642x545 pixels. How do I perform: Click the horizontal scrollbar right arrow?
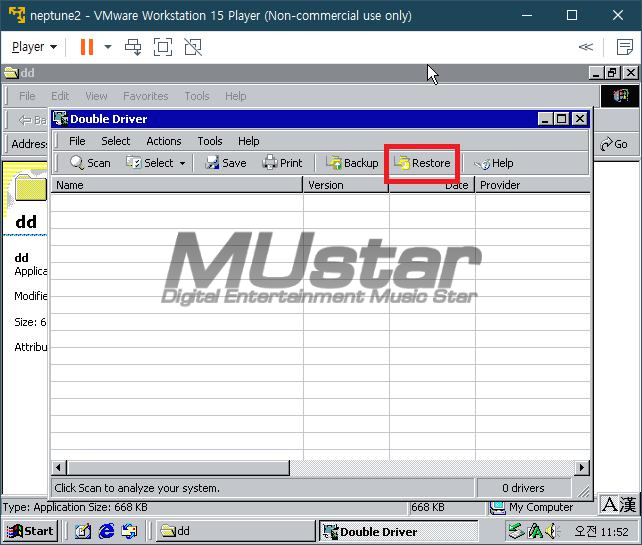pyautogui.click(x=582, y=468)
